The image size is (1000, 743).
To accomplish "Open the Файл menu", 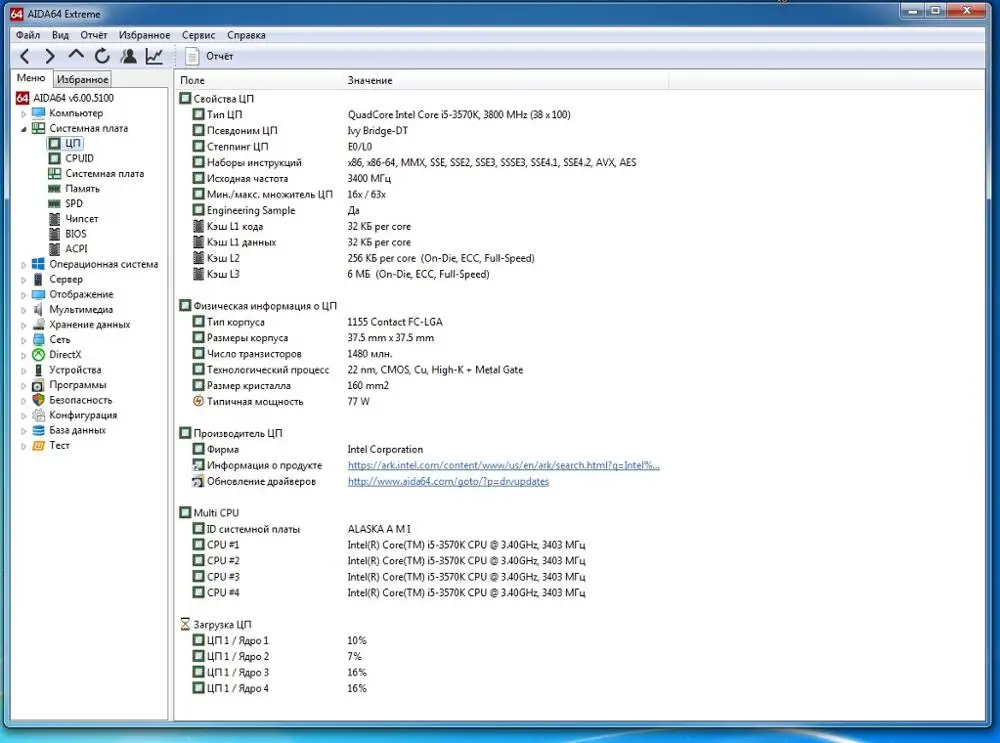I will pos(28,35).
